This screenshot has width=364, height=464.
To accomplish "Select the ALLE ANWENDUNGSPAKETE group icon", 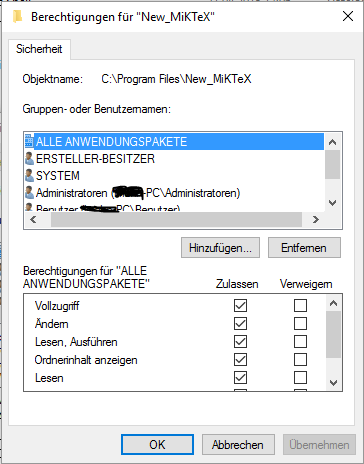I will 29,141.
